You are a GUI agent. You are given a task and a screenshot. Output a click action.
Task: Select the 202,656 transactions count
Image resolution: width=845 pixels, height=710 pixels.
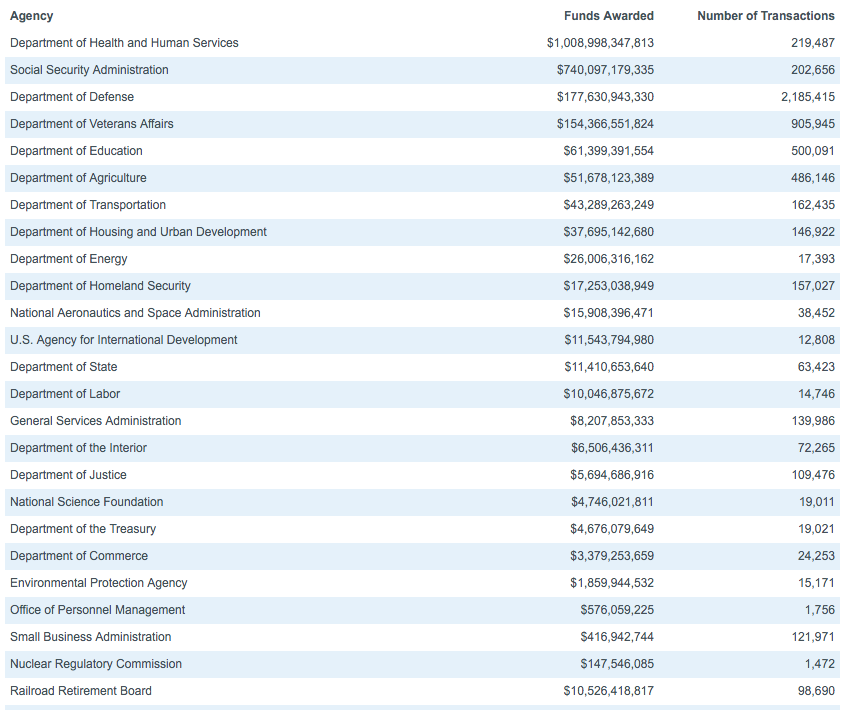813,70
